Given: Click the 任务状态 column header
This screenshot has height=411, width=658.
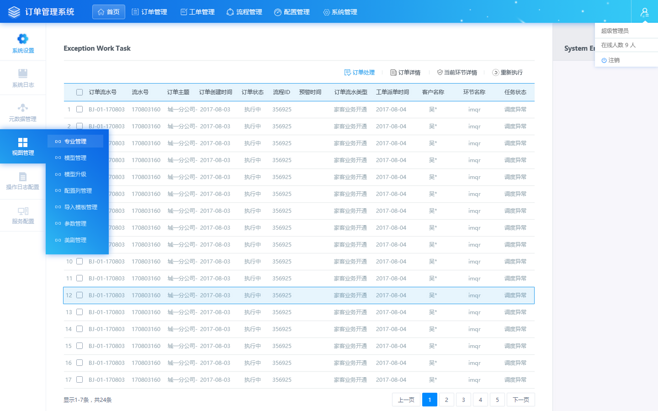Looking at the screenshot, I should point(515,92).
